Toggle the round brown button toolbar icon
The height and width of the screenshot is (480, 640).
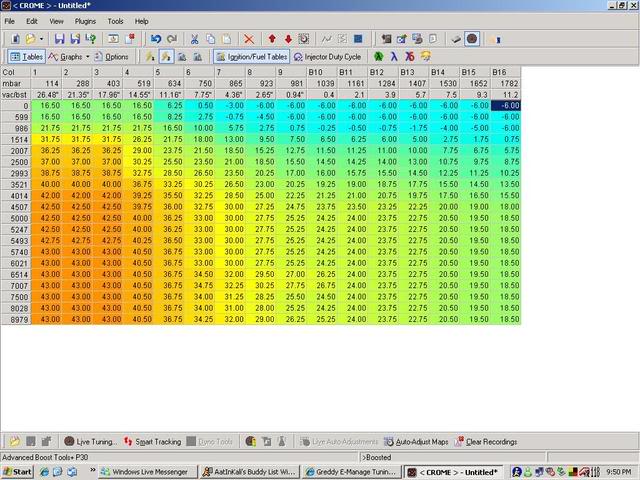(x=472, y=39)
